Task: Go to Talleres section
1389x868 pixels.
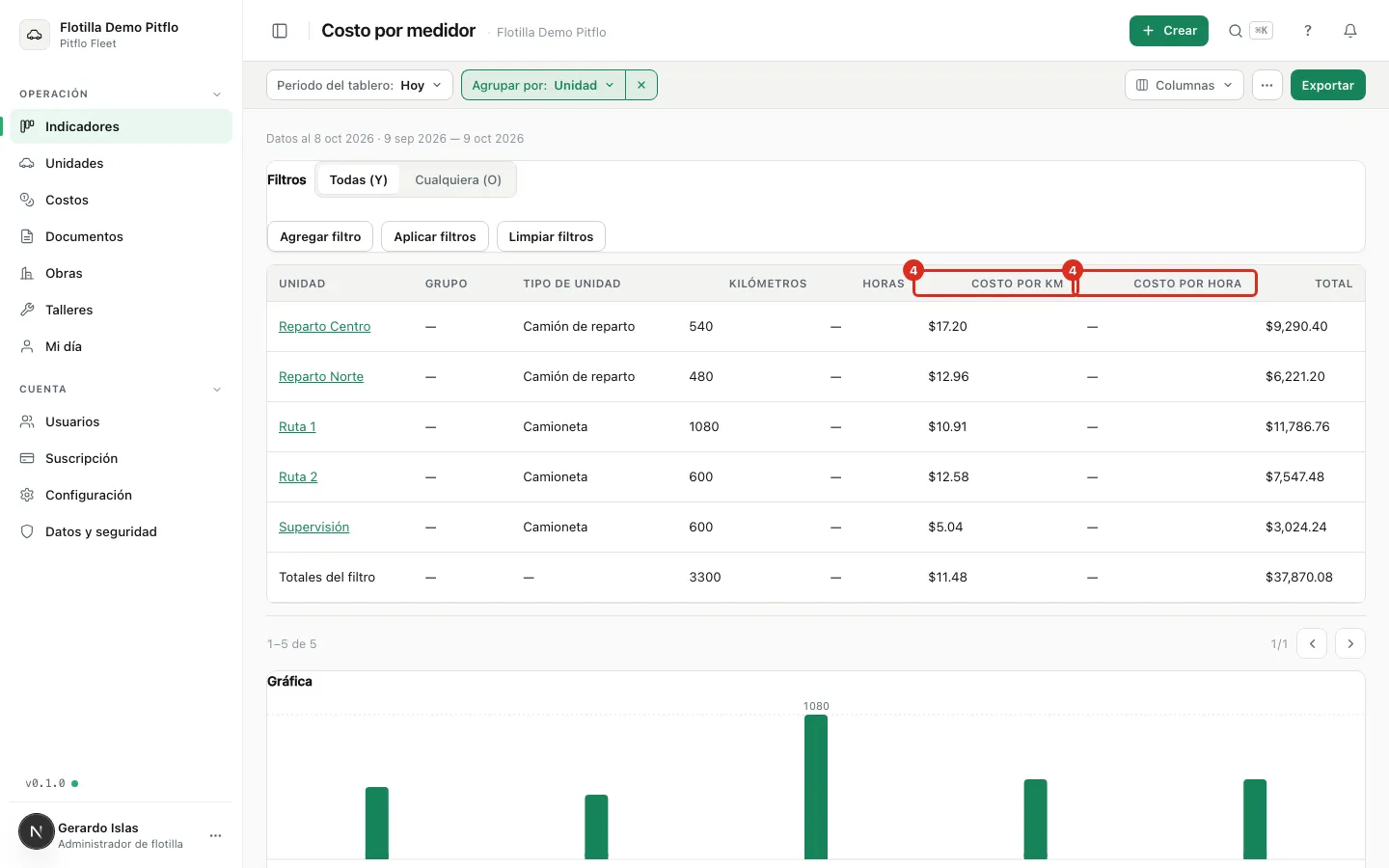Action: [122, 310]
